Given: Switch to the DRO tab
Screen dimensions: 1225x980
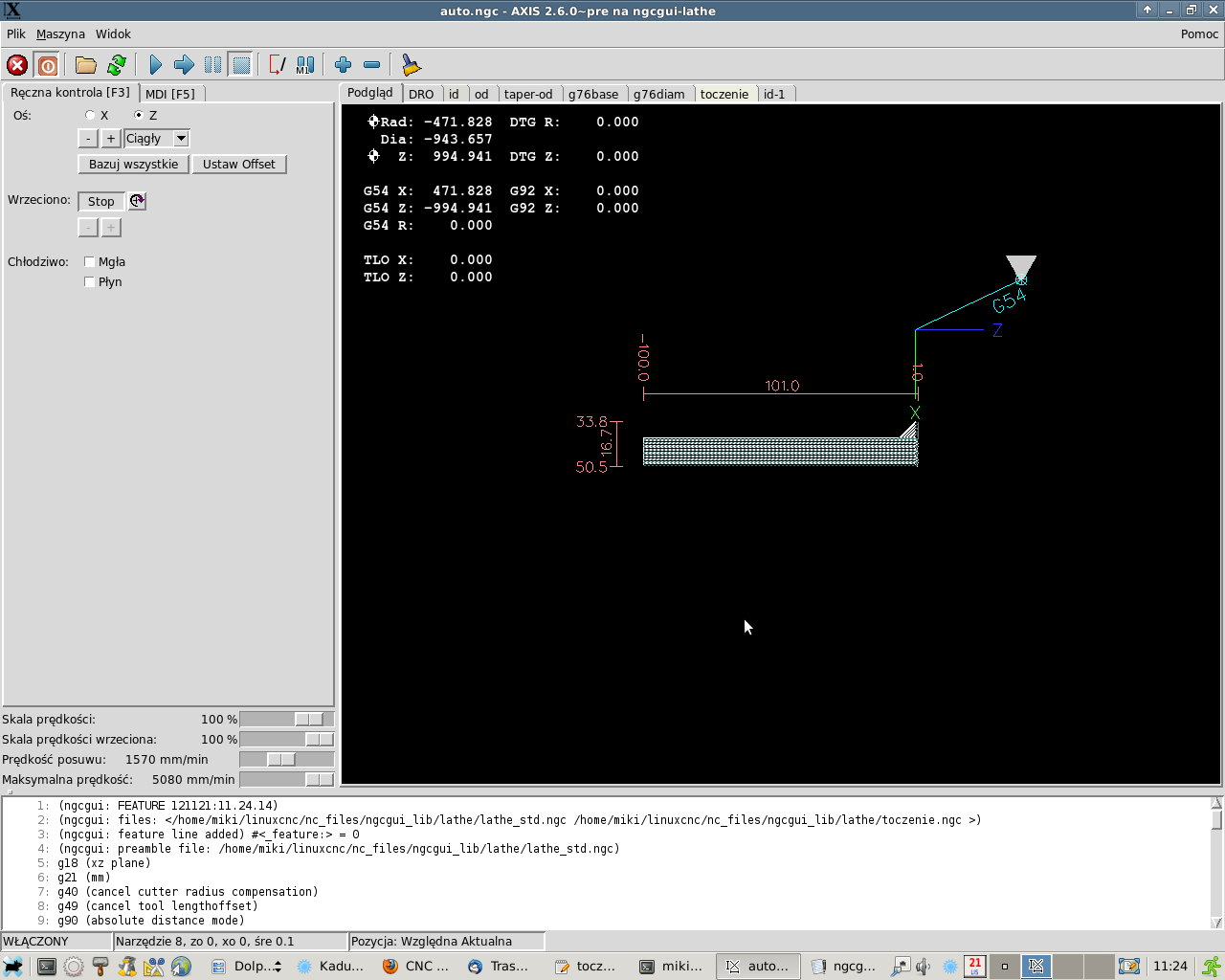Looking at the screenshot, I should [421, 94].
